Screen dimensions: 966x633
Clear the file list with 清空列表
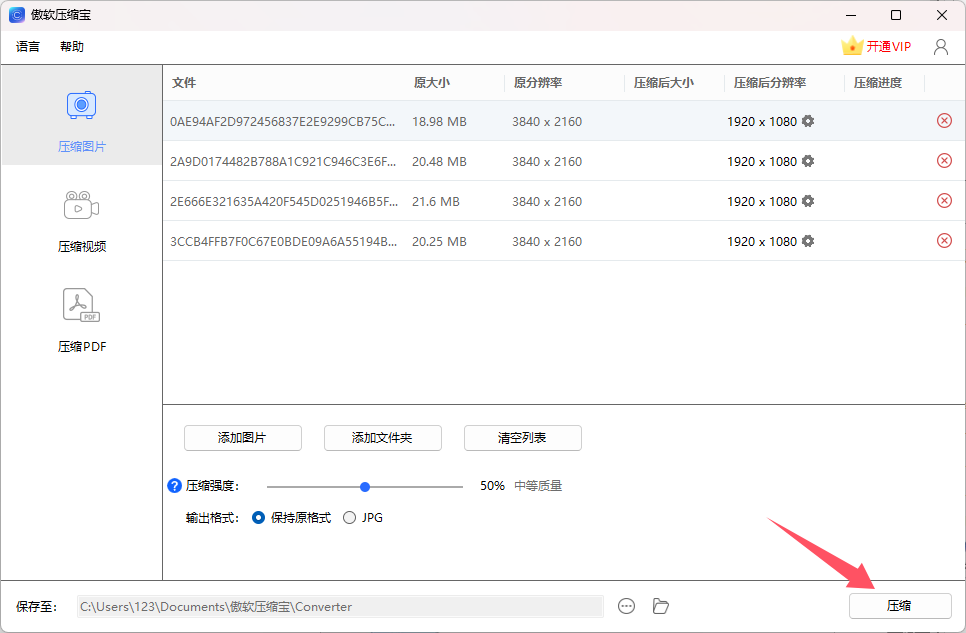[522, 438]
